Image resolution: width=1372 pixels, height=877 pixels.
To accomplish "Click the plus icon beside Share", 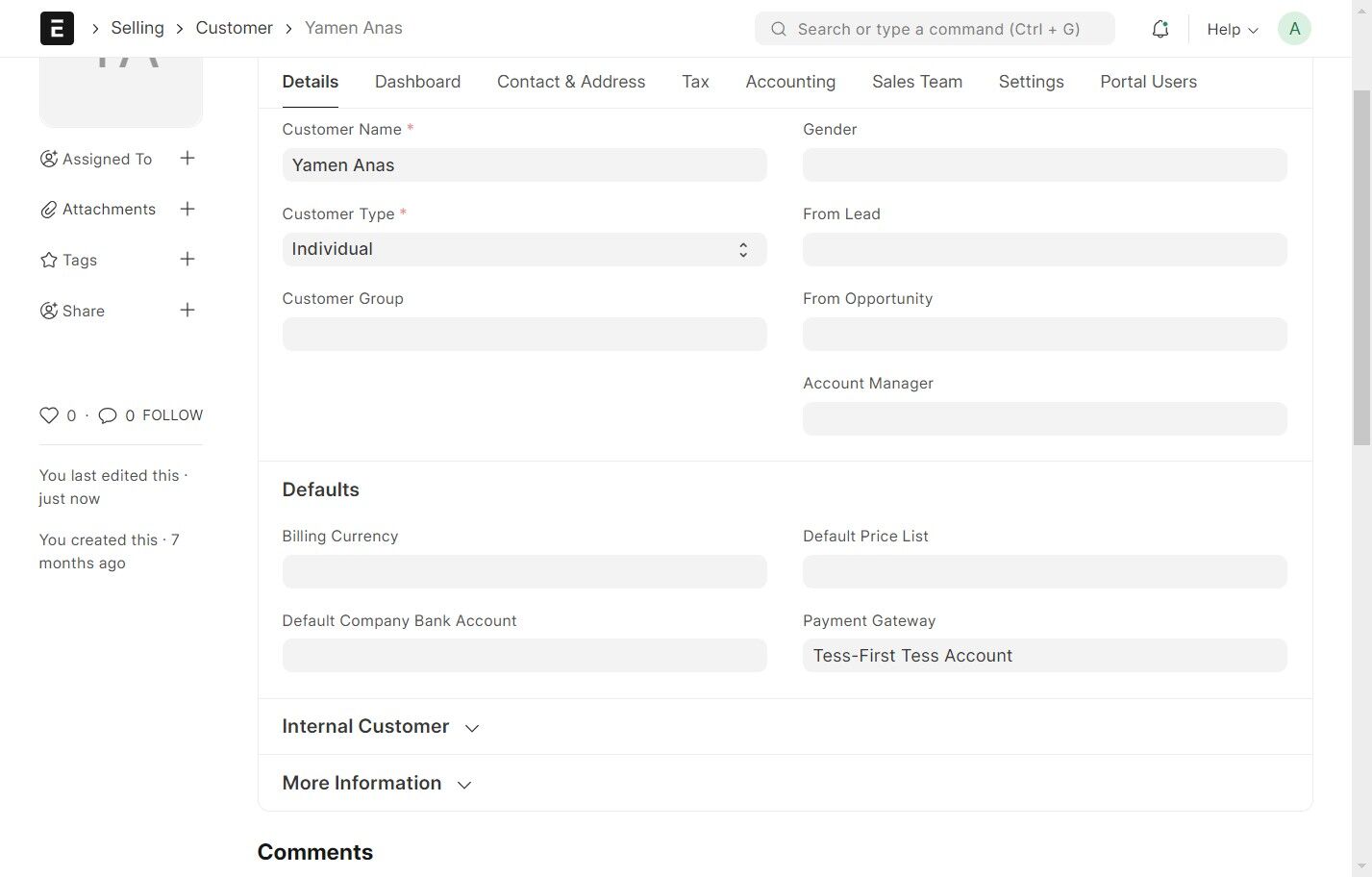I will point(187,311).
